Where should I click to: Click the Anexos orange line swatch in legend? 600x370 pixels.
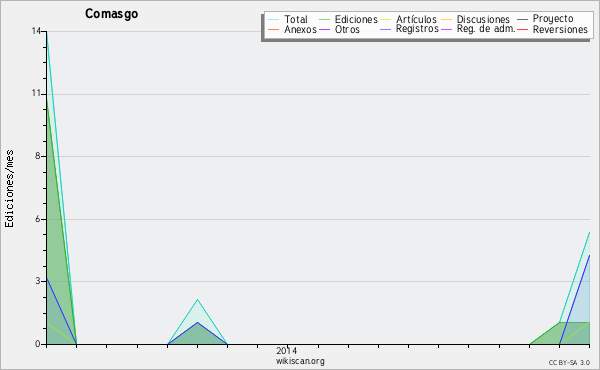point(273,29)
